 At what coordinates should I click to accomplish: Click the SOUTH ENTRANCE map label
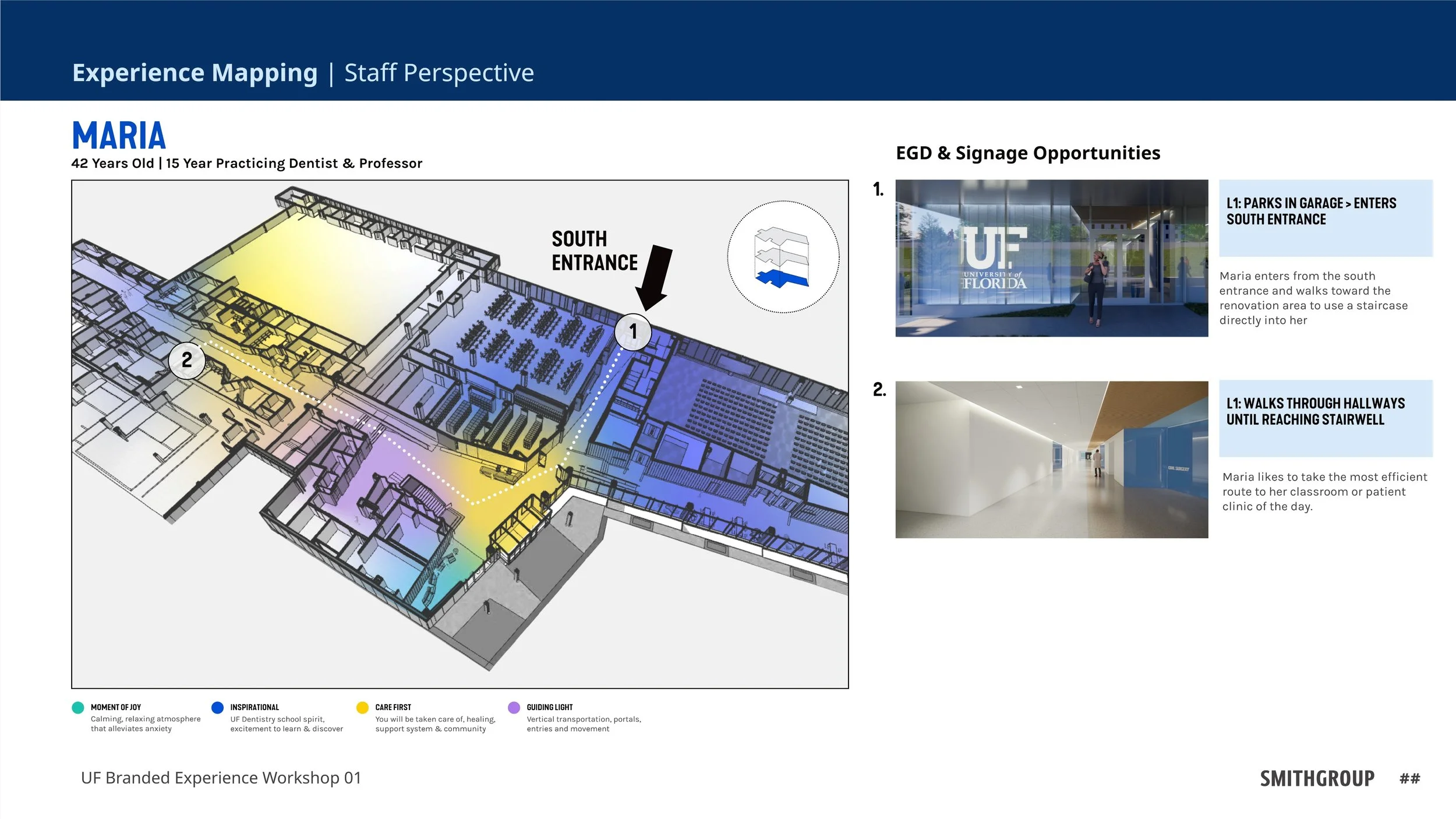[594, 251]
